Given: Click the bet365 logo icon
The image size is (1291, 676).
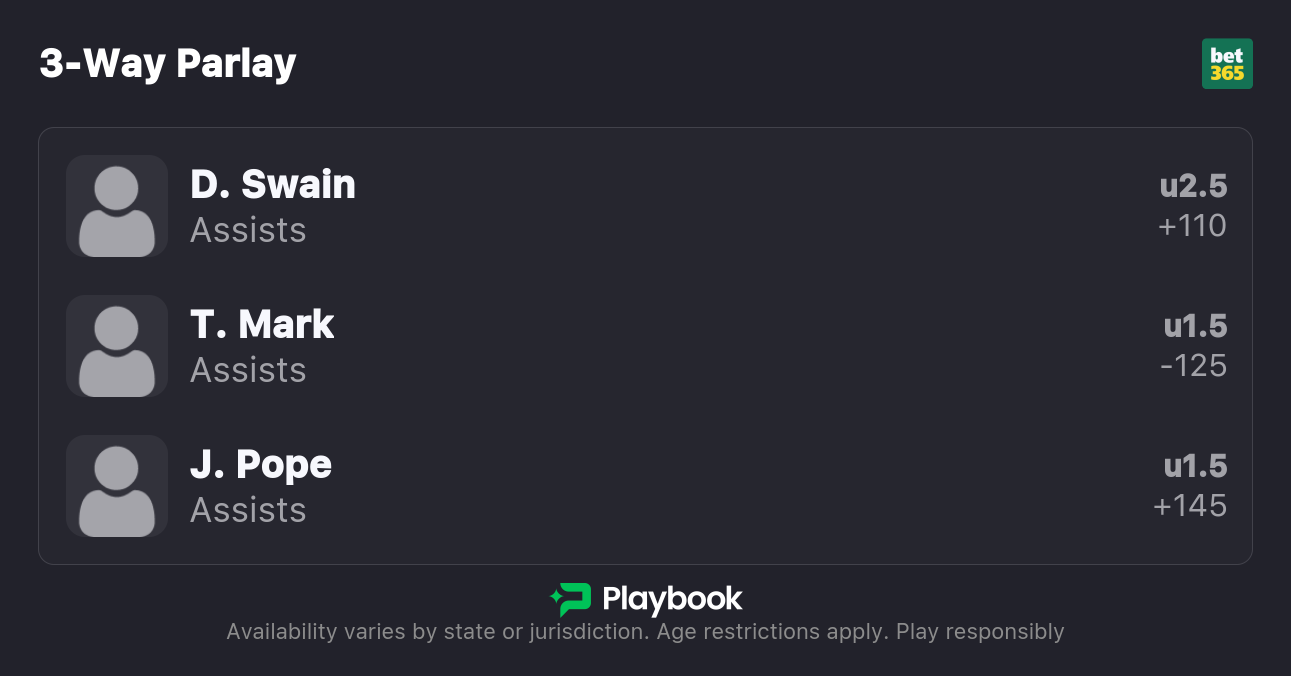Looking at the screenshot, I should 1227,64.
